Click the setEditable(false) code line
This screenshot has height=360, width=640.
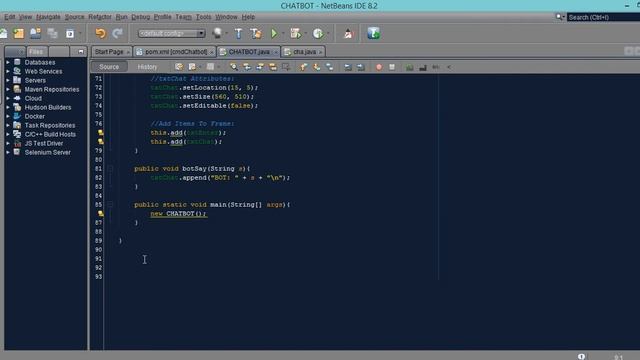click(204, 106)
